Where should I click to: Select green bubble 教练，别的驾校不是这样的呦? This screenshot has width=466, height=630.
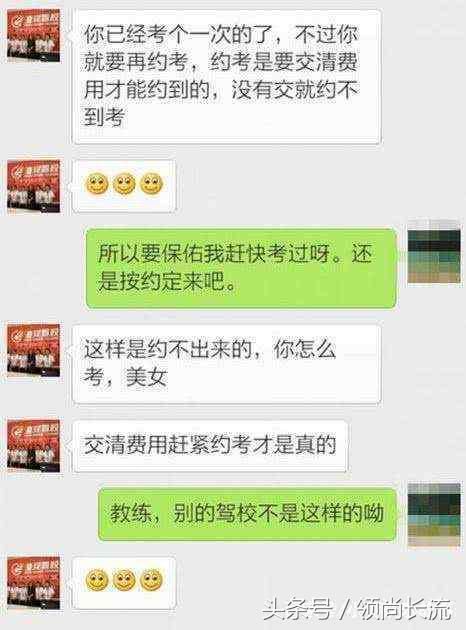[247, 514]
